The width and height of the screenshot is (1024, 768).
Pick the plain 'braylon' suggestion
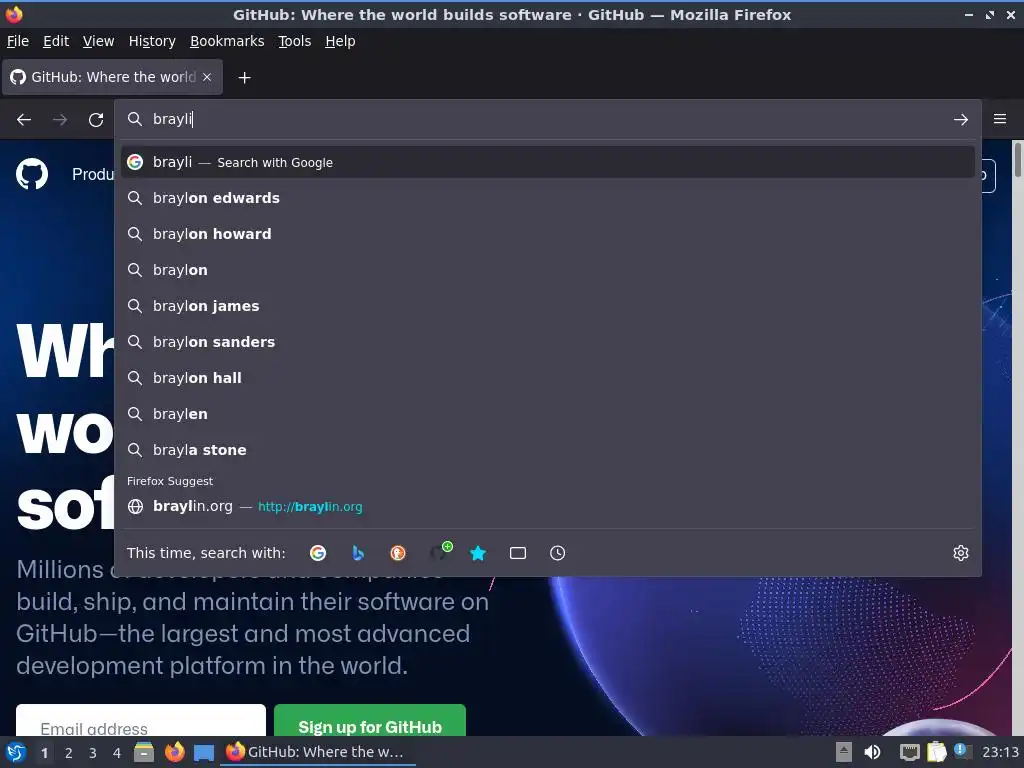pyautogui.click(x=547, y=270)
